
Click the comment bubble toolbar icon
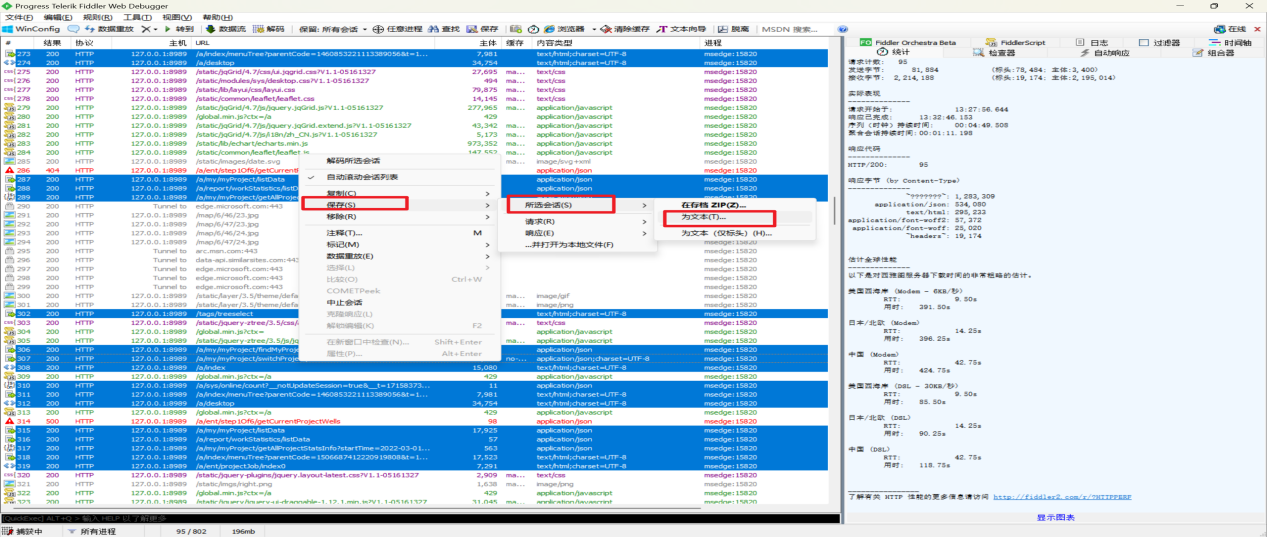[74, 29]
